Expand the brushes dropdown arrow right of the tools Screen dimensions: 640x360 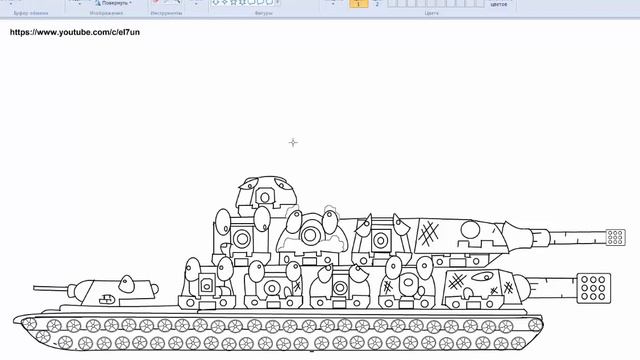pyautogui.click(x=196, y=4)
